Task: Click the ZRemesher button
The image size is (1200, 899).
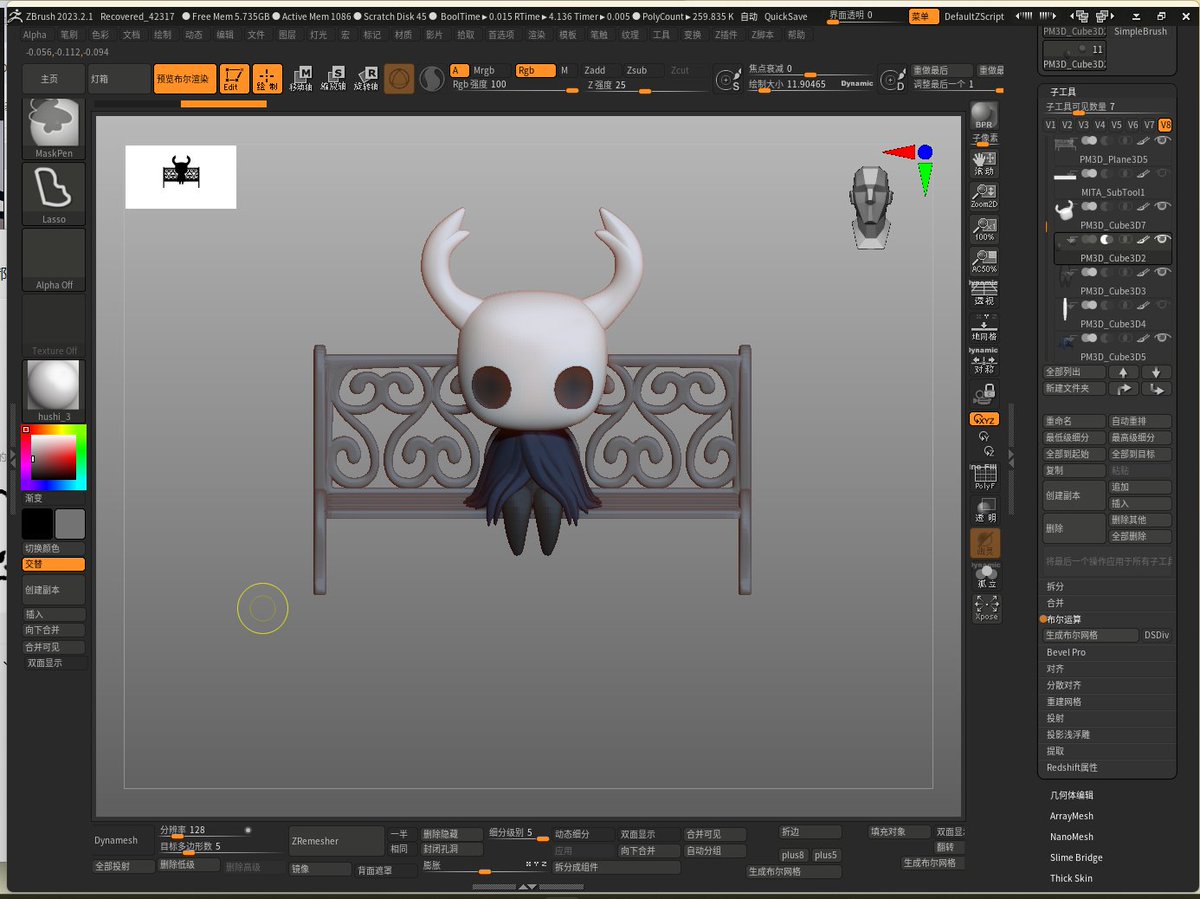Action: pyautogui.click(x=335, y=841)
